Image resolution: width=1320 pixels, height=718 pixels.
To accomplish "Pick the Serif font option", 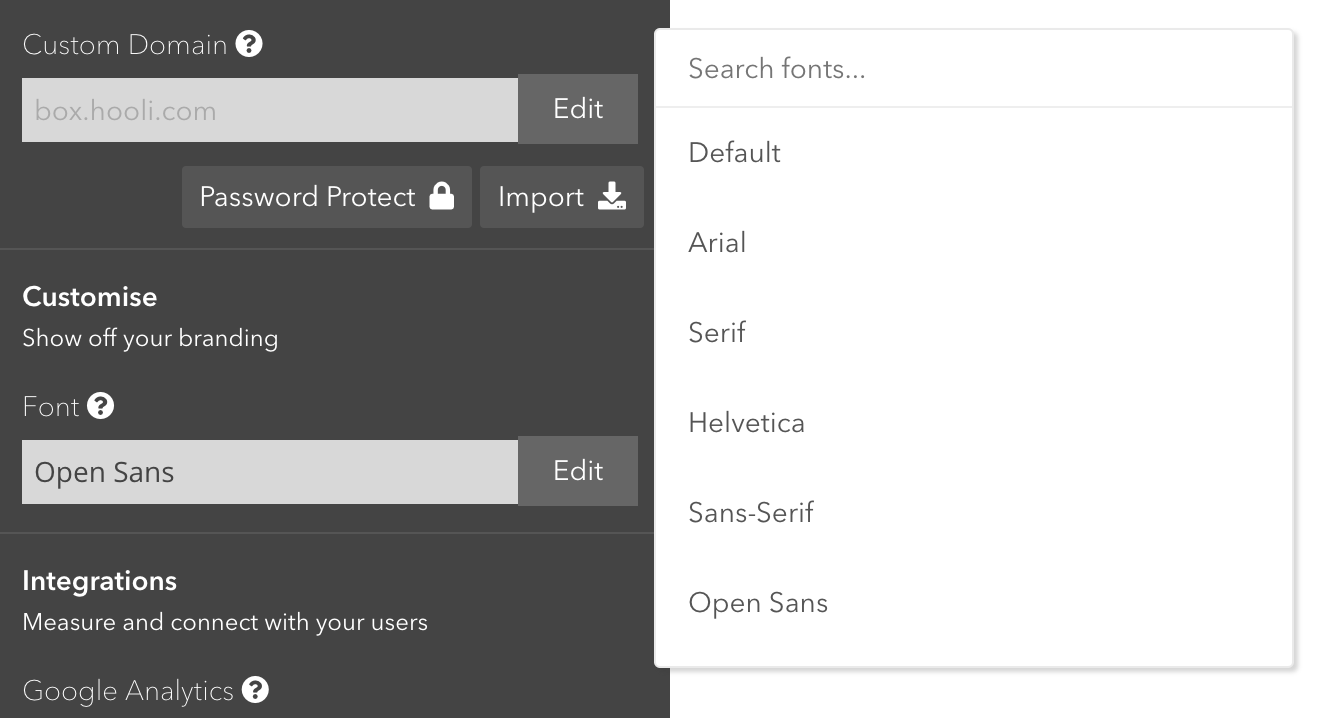I will [717, 333].
